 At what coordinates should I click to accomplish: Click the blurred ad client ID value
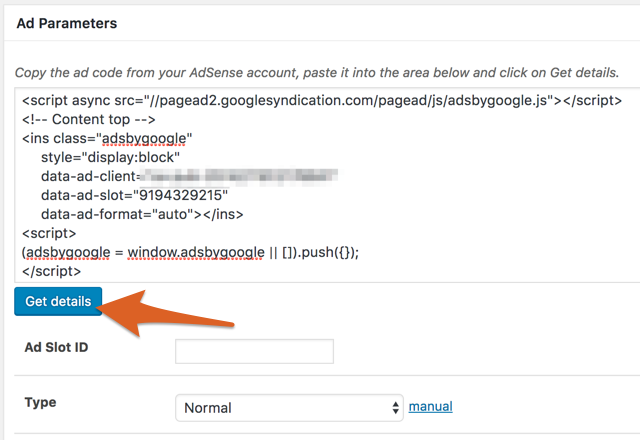[240, 176]
